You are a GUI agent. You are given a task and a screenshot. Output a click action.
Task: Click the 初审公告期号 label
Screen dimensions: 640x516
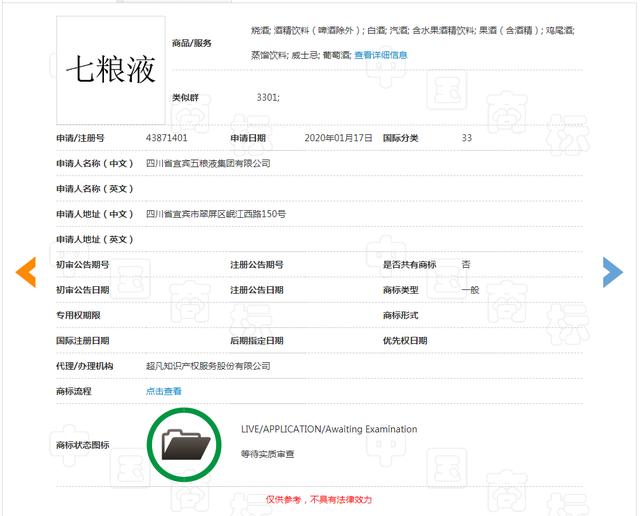point(82,265)
